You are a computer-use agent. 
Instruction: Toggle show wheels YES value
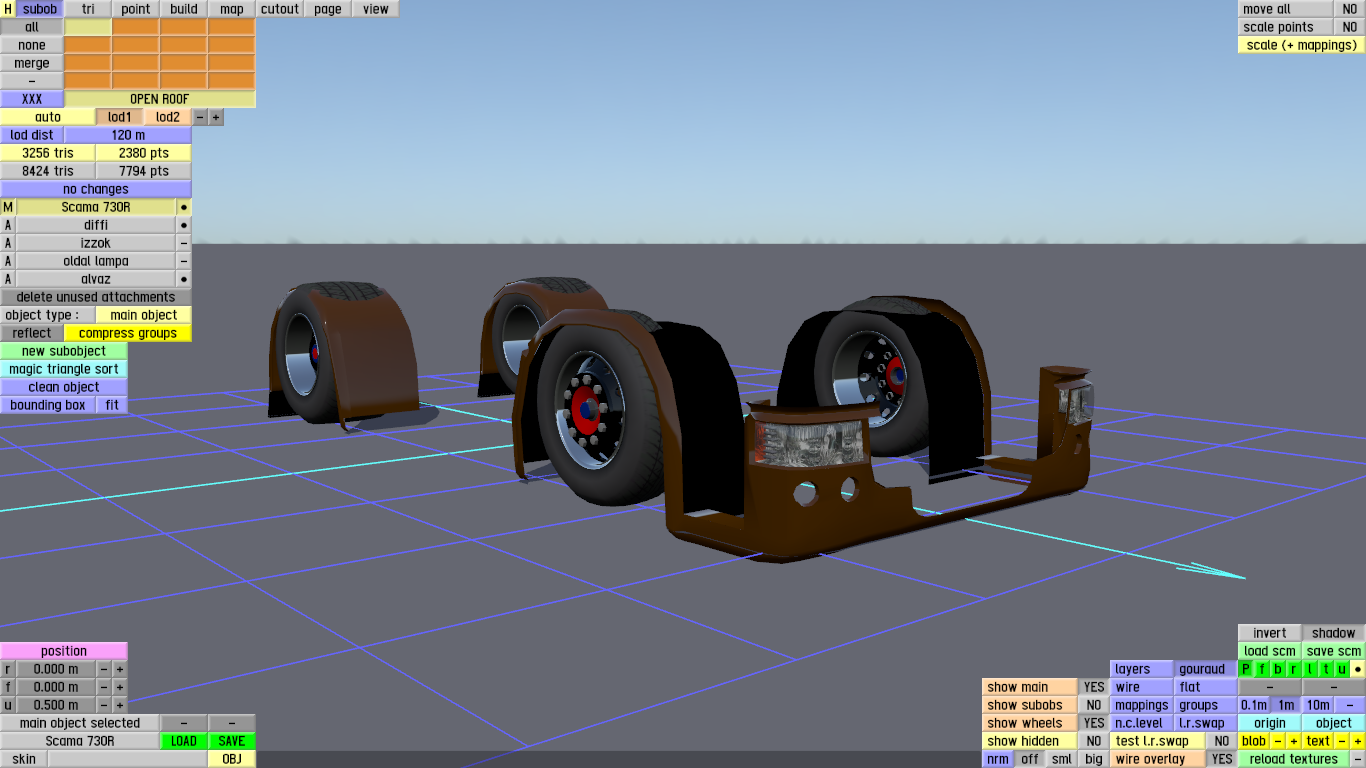(1094, 723)
